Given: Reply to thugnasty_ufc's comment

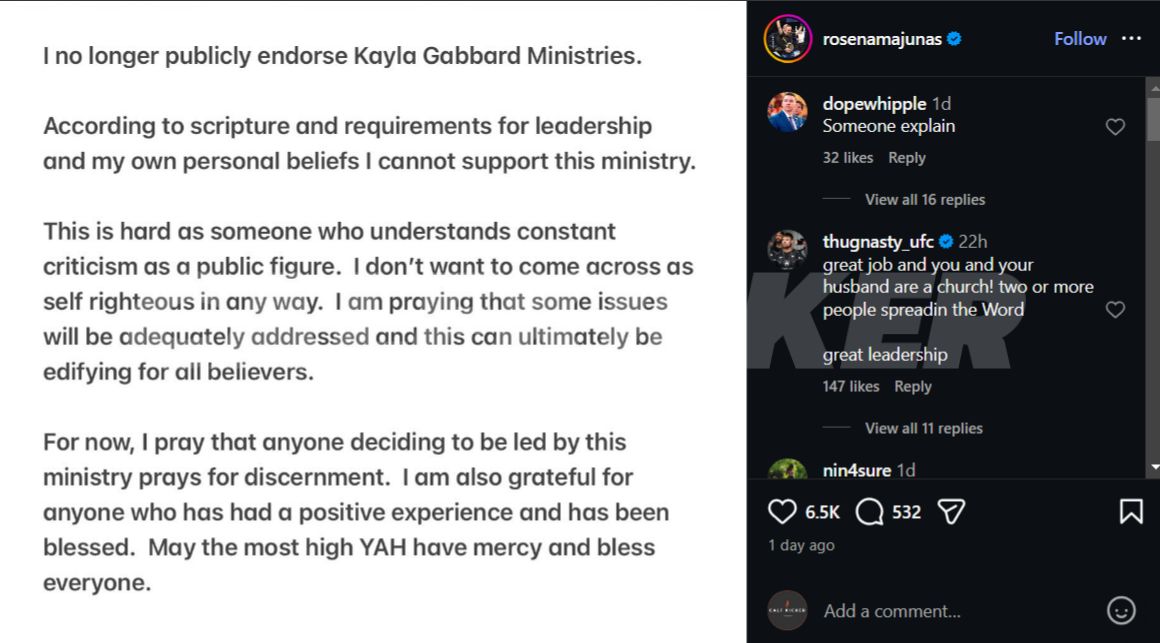Looking at the screenshot, I should click(x=913, y=387).
